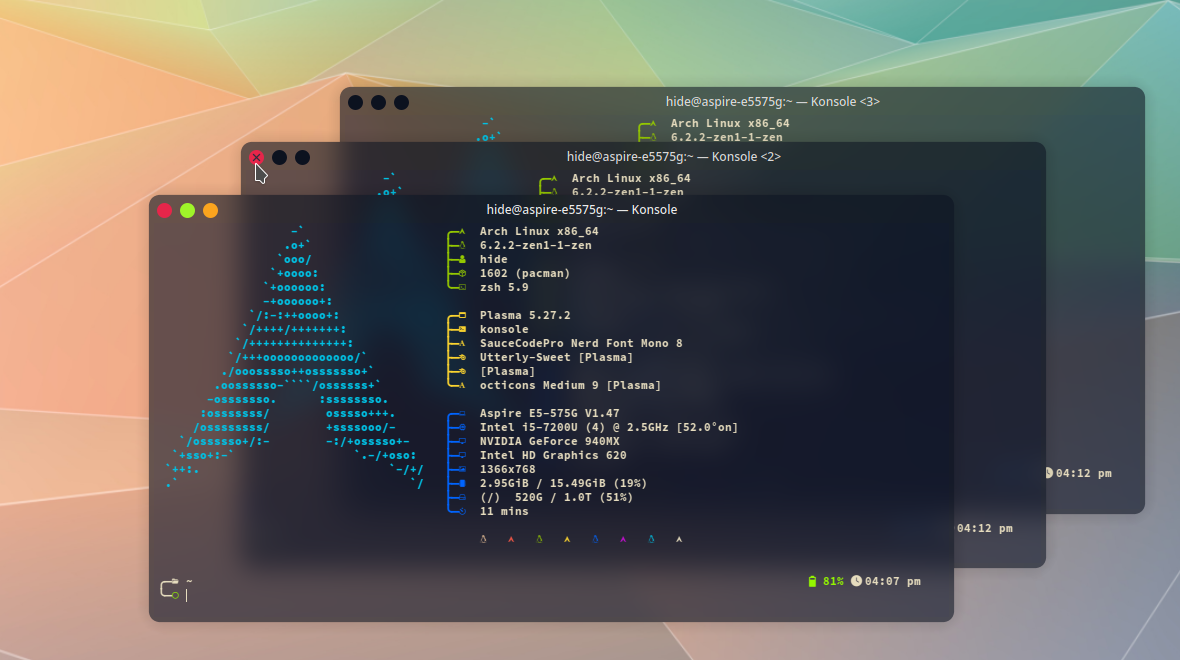Click the 'Utterly-Sweet [Plasma]' text
Viewport: 1180px width, 660px height.
(556, 357)
